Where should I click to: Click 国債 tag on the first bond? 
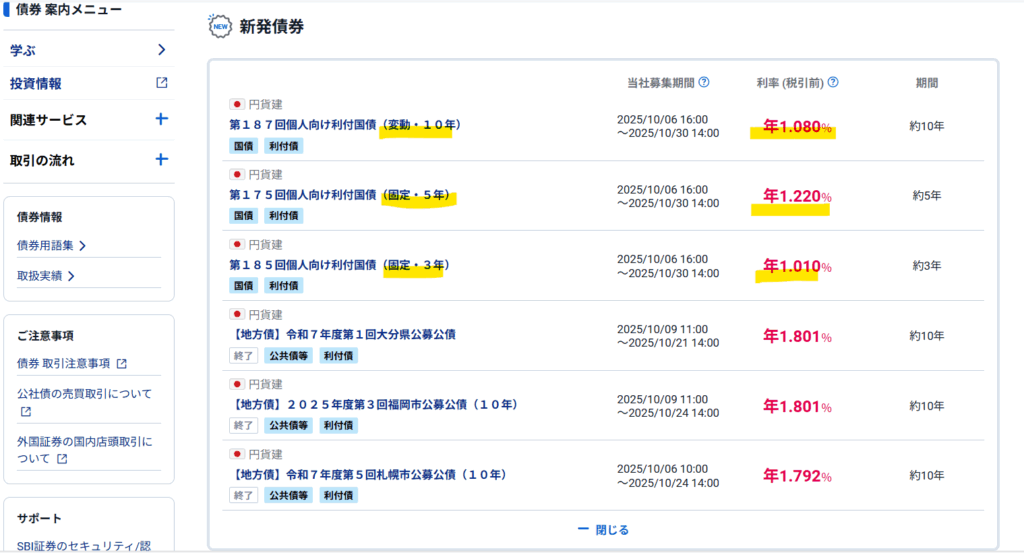pos(244,146)
